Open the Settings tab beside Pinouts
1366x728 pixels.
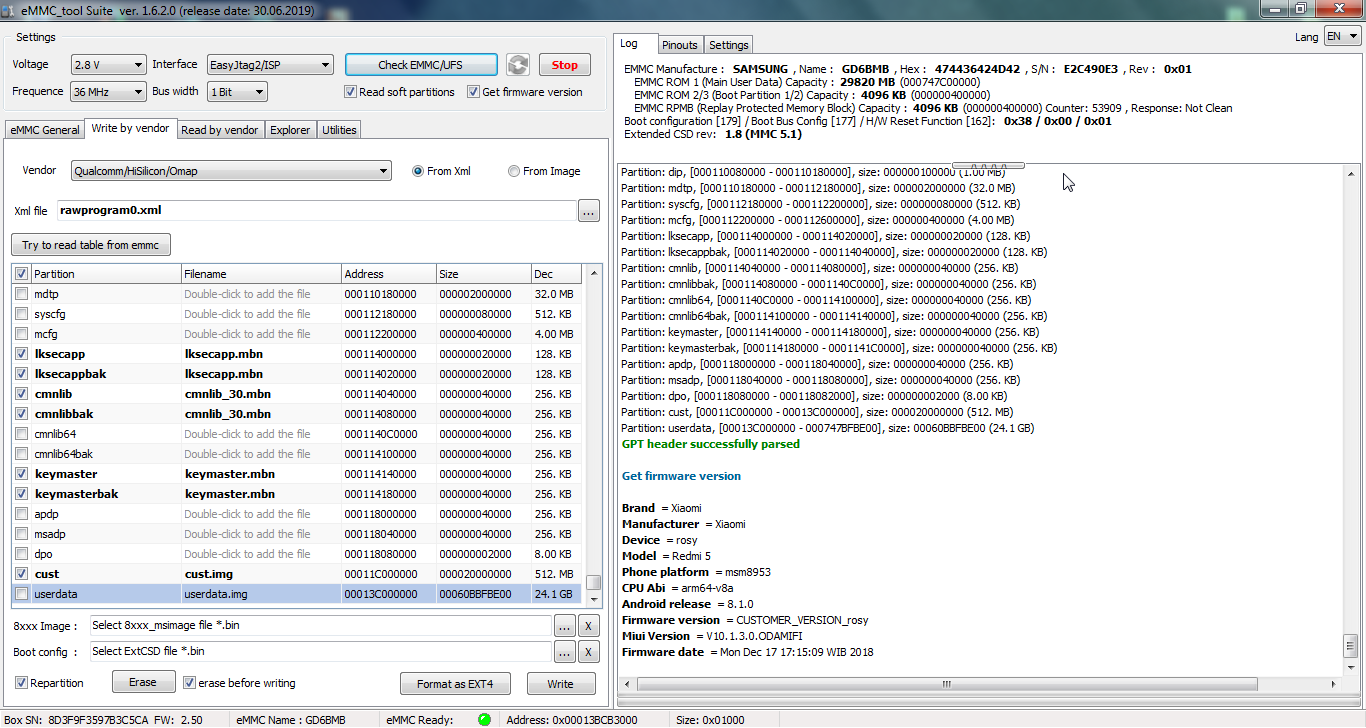(728, 45)
